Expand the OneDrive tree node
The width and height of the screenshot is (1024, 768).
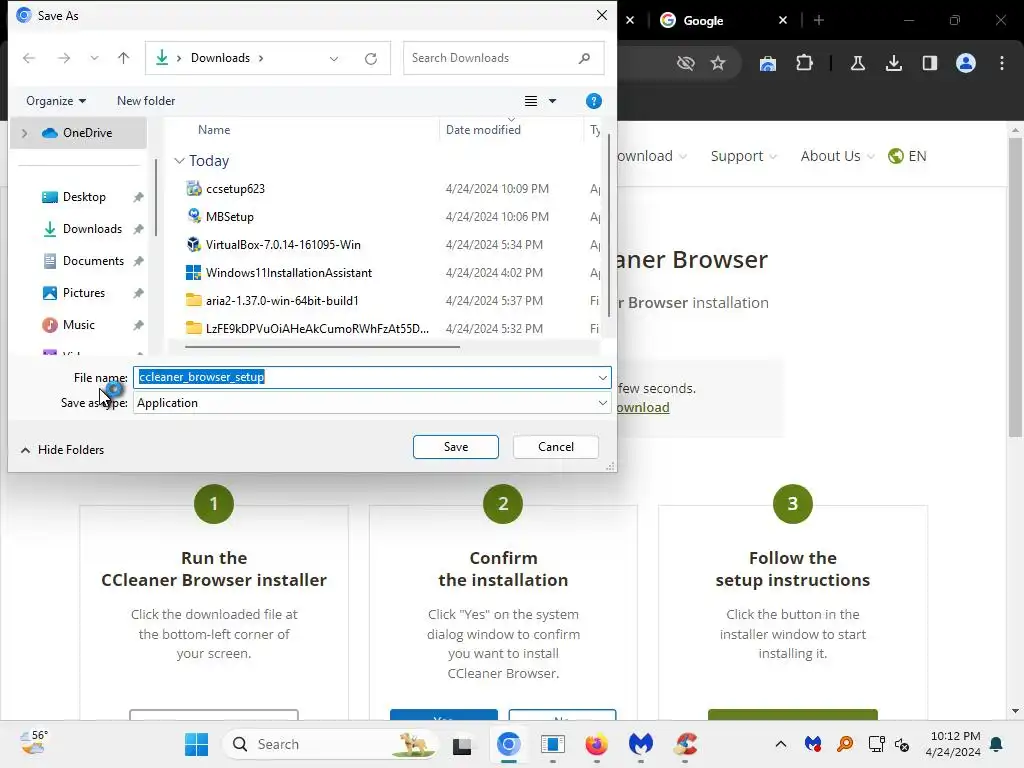click(25, 133)
